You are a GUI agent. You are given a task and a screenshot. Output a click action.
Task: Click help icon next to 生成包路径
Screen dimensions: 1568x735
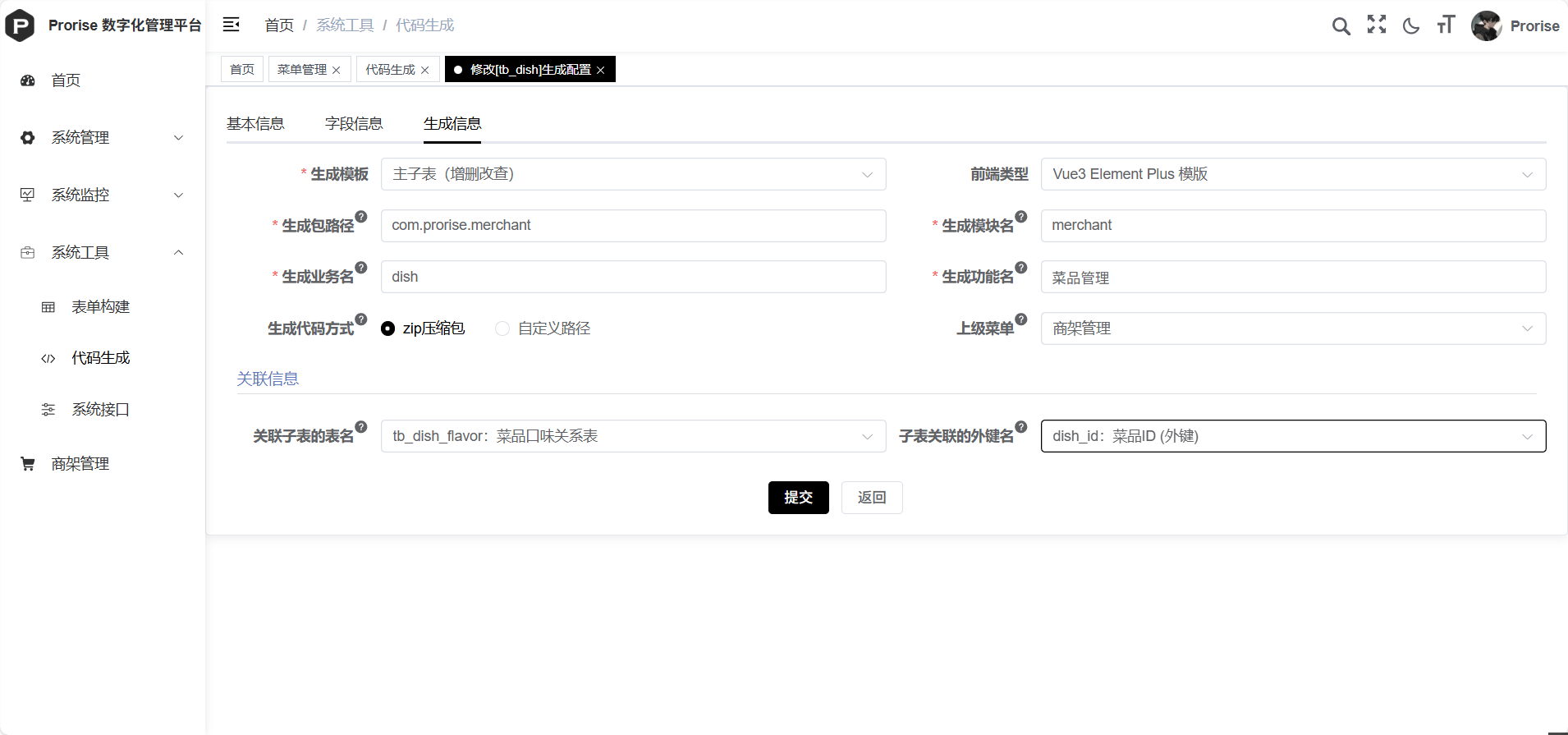click(361, 217)
